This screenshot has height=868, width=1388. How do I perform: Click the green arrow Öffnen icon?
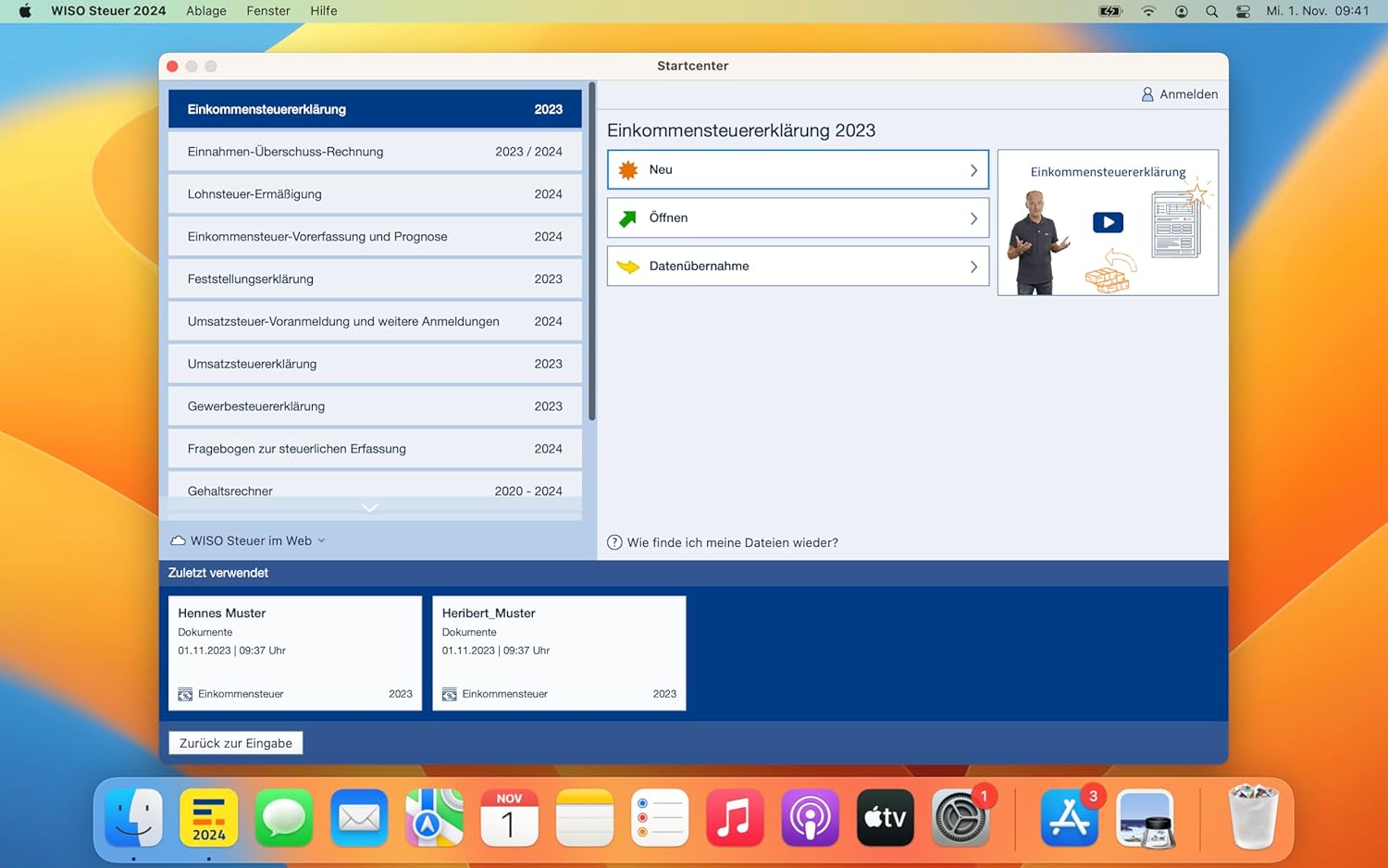(628, 218)
